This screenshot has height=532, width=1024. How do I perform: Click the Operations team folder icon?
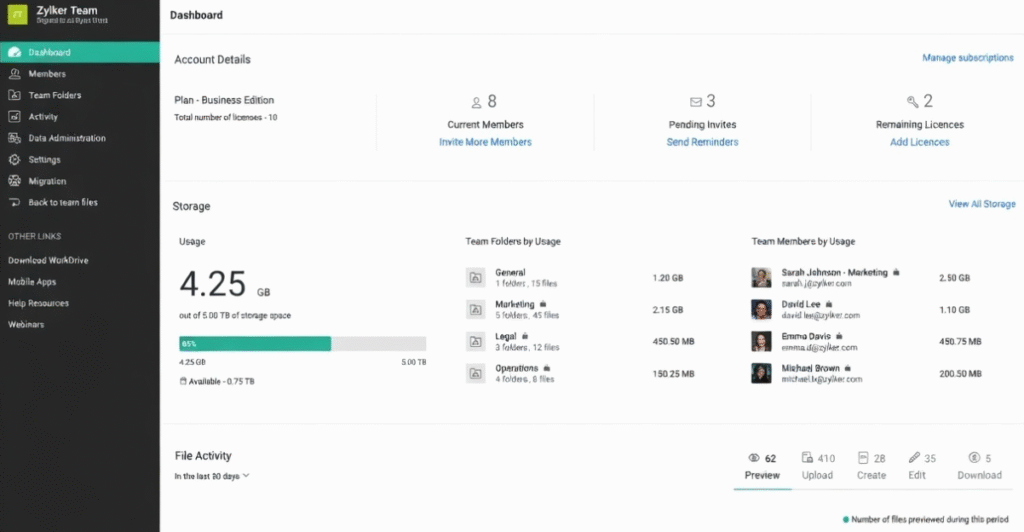click(x=475, y=373)
